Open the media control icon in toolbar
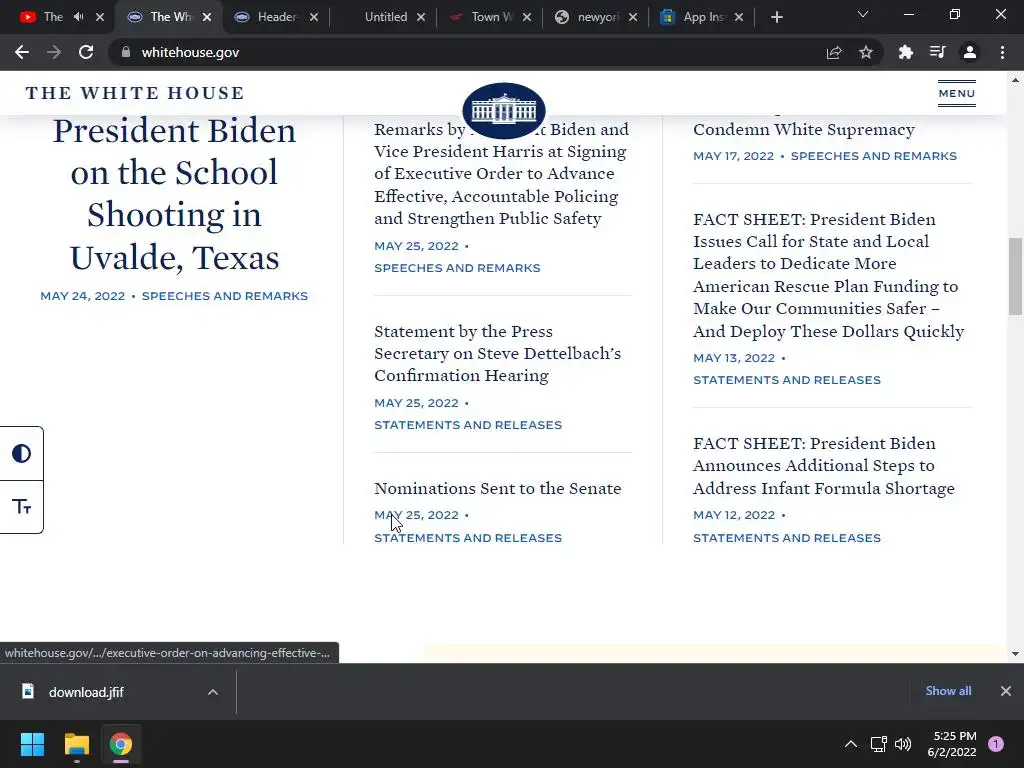 pos(937,52)
